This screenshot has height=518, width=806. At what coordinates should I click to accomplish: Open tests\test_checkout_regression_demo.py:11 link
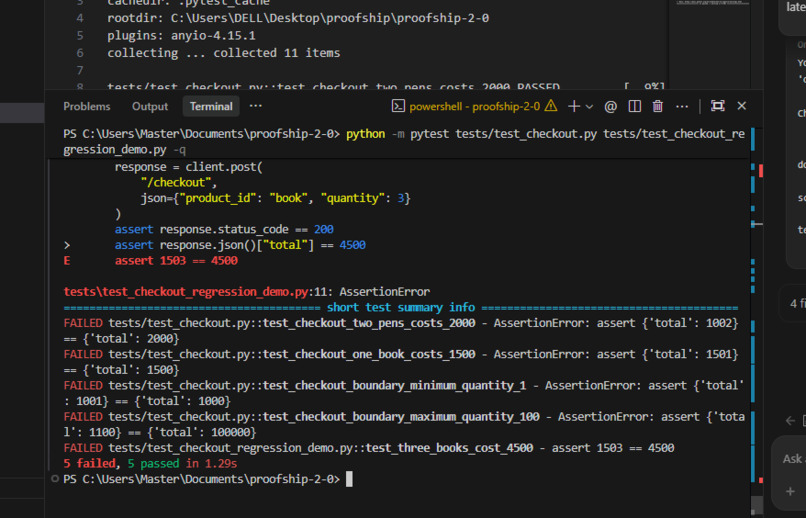195,292
